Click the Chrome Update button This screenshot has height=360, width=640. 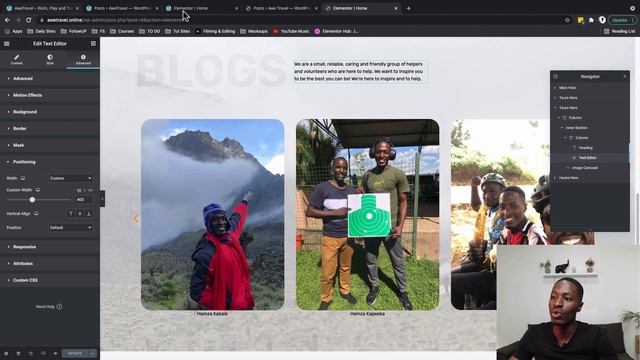tap(622, 20)
